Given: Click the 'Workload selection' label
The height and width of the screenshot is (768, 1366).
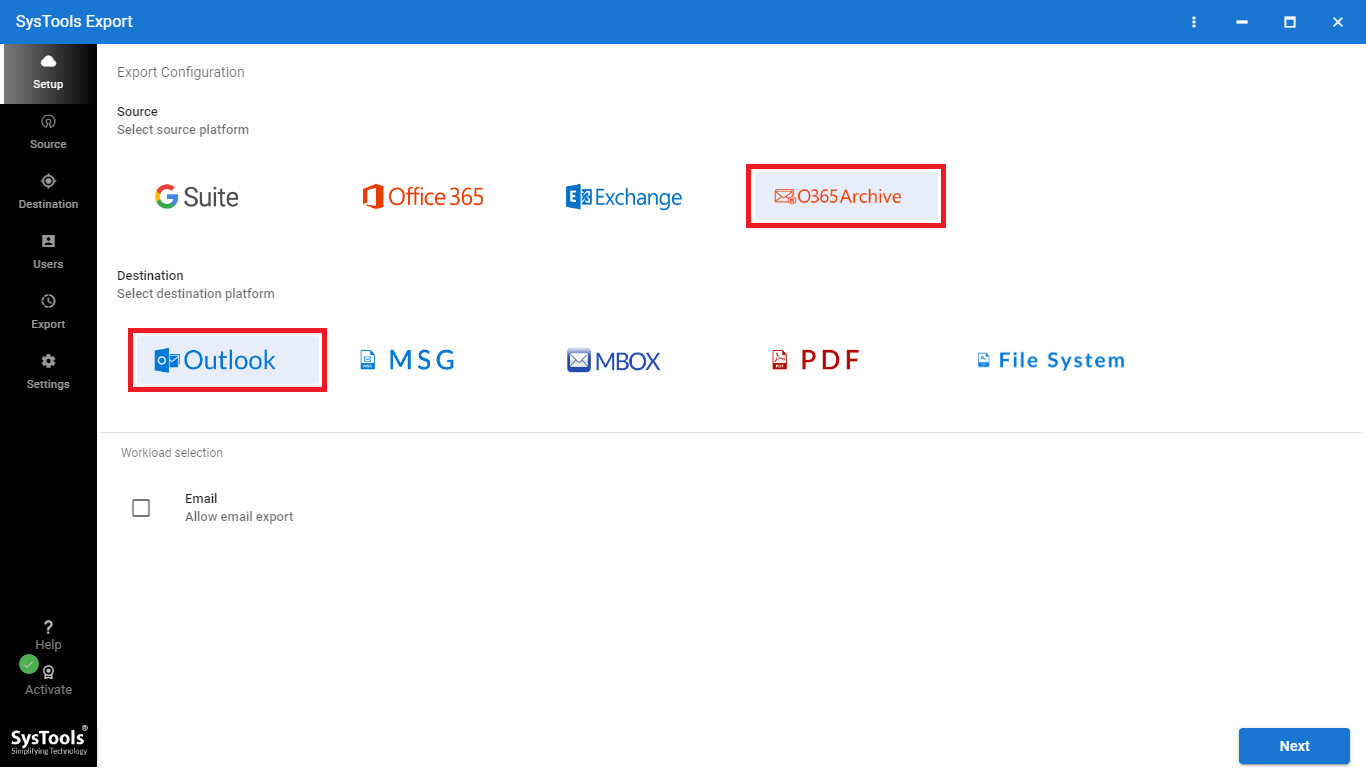Looking at the screenshot, I should tap(172, 453).
